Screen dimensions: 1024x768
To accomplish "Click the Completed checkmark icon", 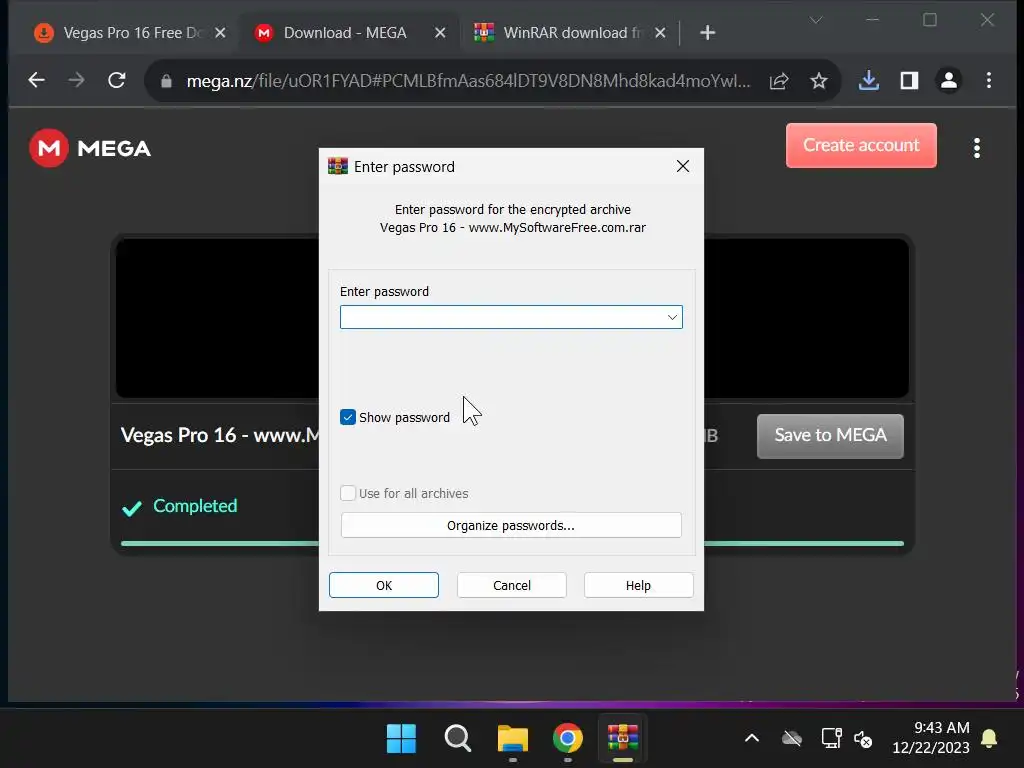I will coord(132,507).
